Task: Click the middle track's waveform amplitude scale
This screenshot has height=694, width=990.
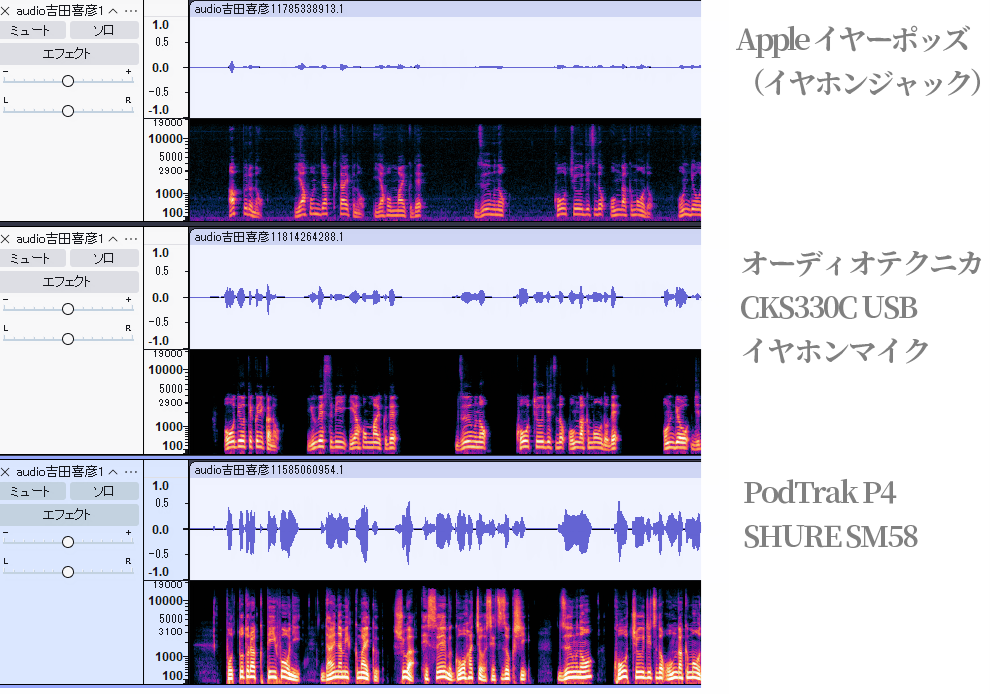Action: click(x=166, y=297)
